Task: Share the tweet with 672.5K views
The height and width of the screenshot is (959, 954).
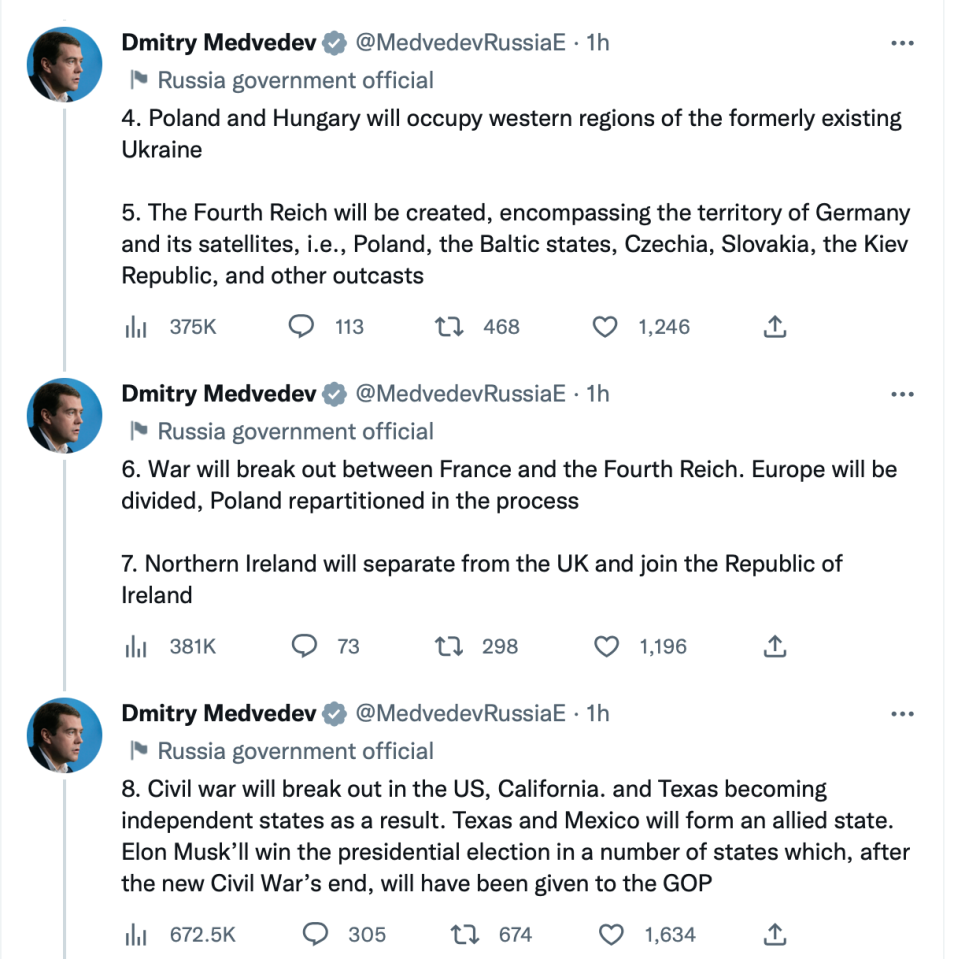Action: coord(775,935)
